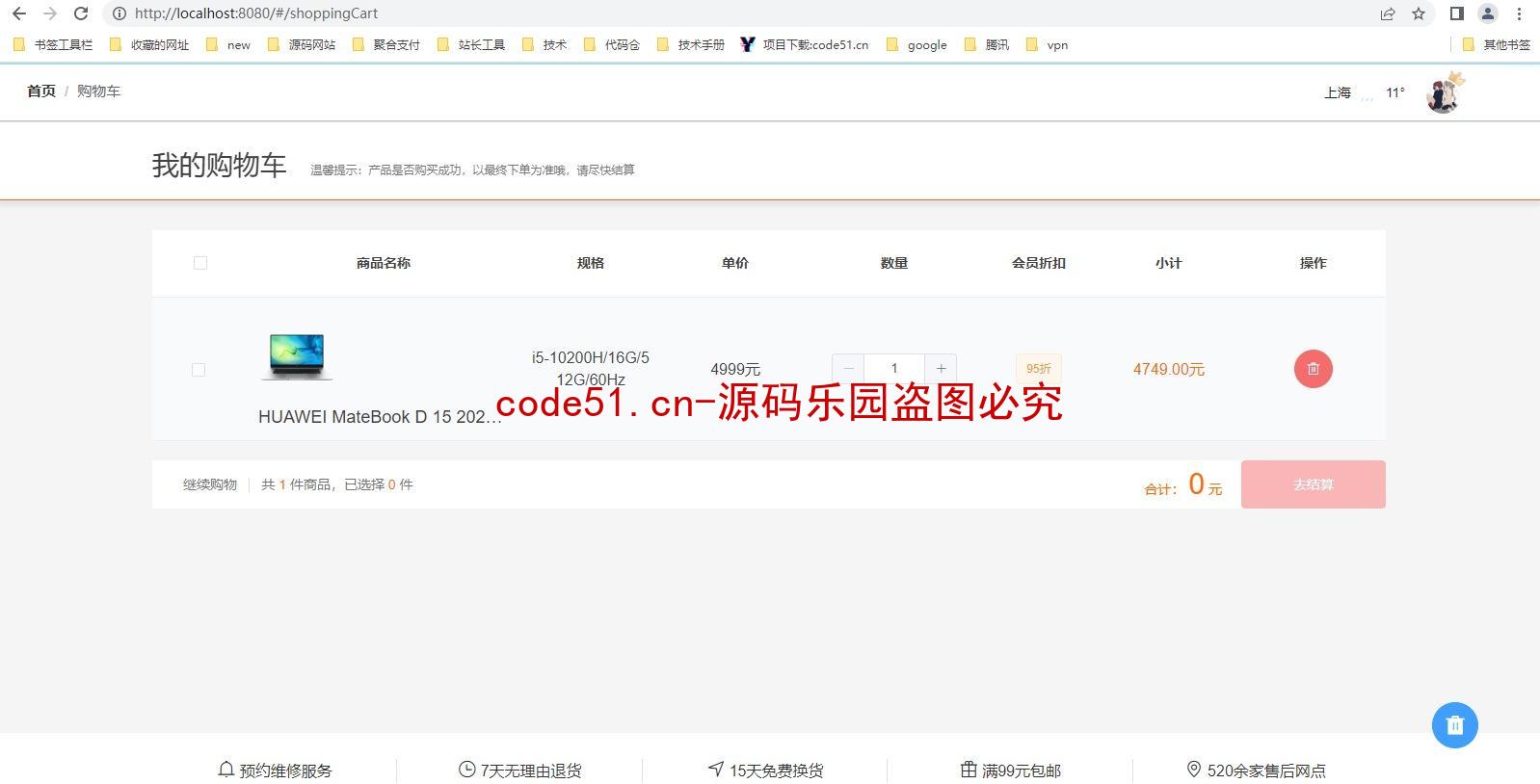This screenshot has width=1540, height=784.
Task: Open the google bookmark folder
Action: (x=916, y=44)
